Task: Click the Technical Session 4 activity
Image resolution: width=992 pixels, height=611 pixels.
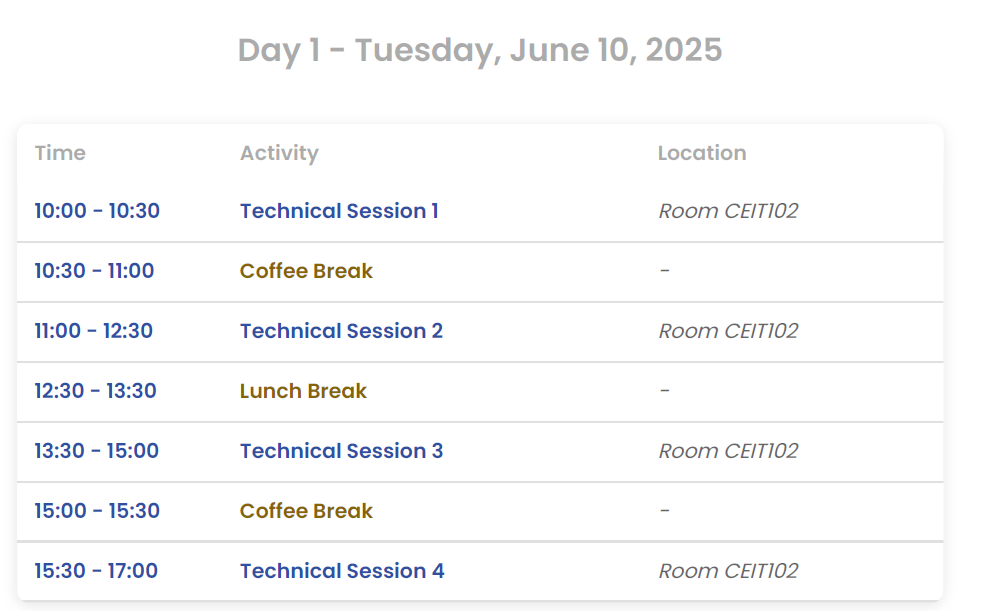Action: 342,571
